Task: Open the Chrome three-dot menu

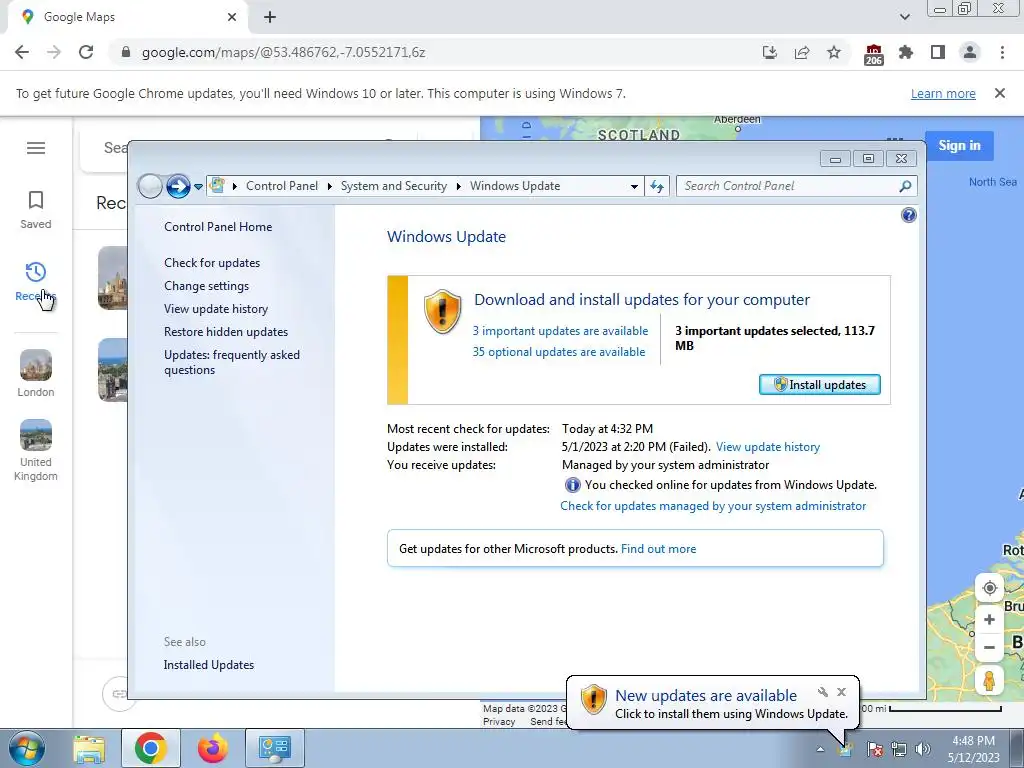Action: coord(1002,52)
